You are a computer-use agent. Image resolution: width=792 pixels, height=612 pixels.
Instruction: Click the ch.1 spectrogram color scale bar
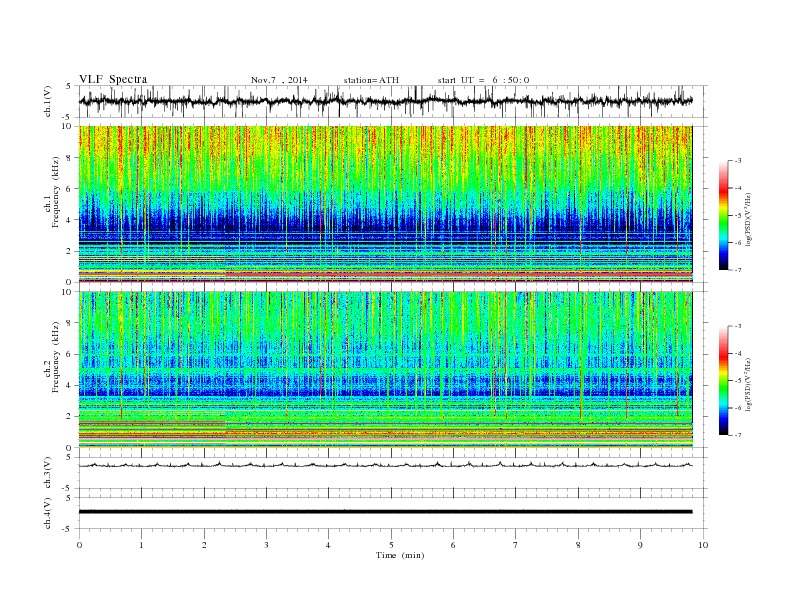point(724,216)
